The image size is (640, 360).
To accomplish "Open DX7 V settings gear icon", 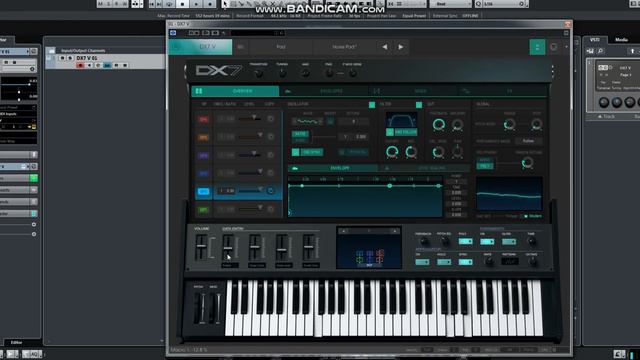I will pos(553,47).
